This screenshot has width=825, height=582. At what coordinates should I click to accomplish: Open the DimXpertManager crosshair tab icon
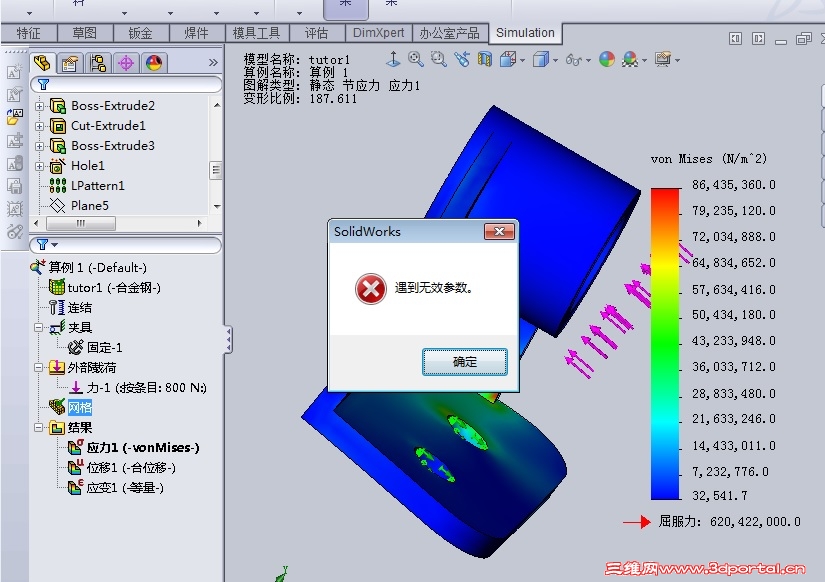coord(126,63)
